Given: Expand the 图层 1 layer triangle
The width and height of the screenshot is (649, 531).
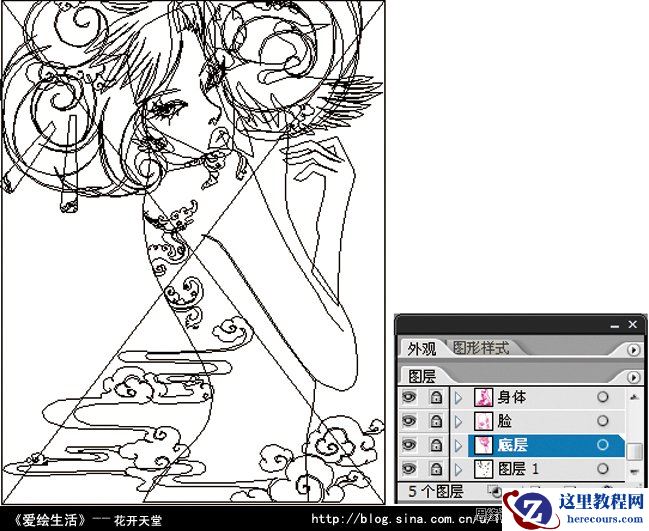Looking at the screenshot, I should click(x=458, y=469).
